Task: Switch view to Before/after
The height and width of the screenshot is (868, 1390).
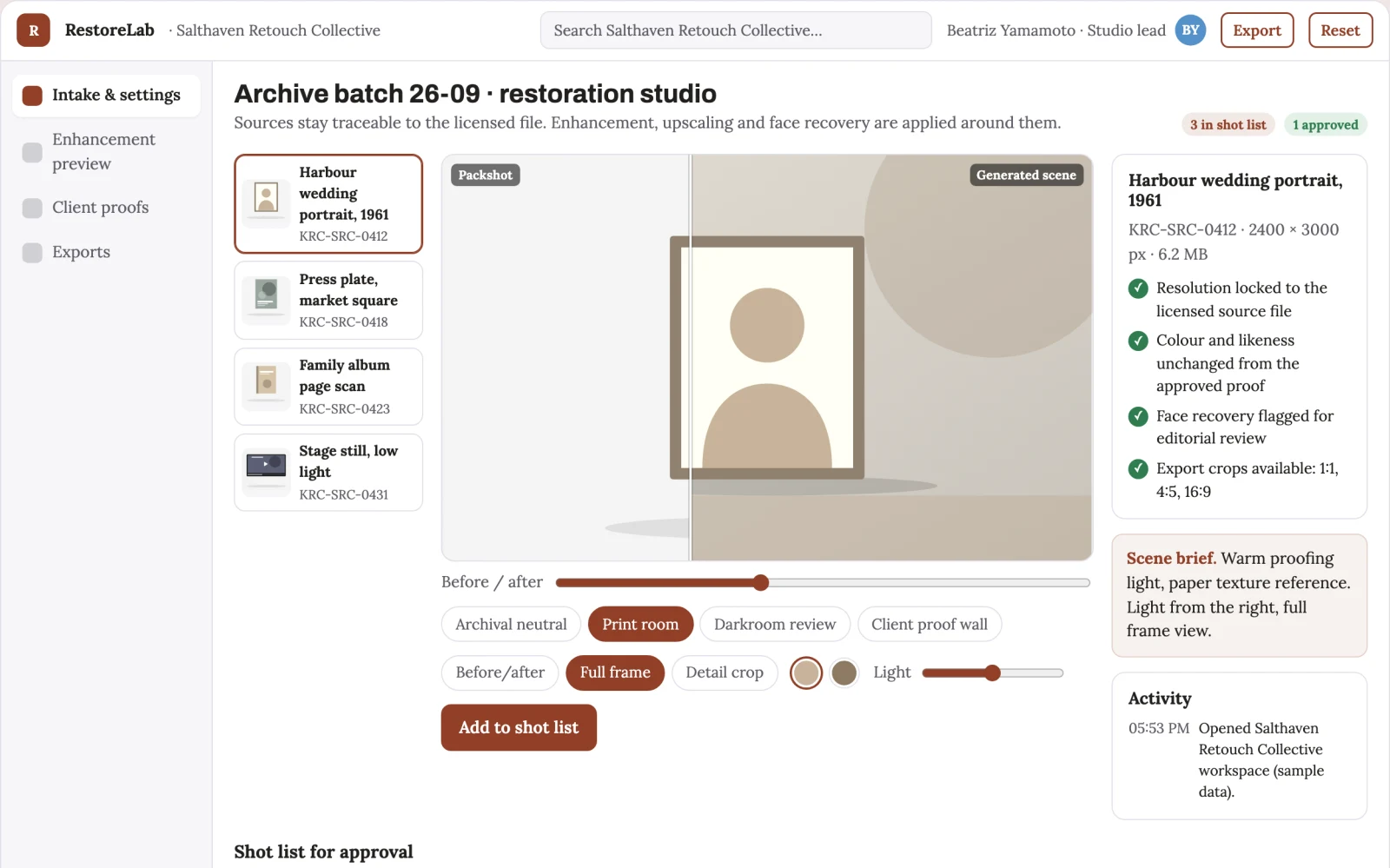Action: click(x=500, y=673)
